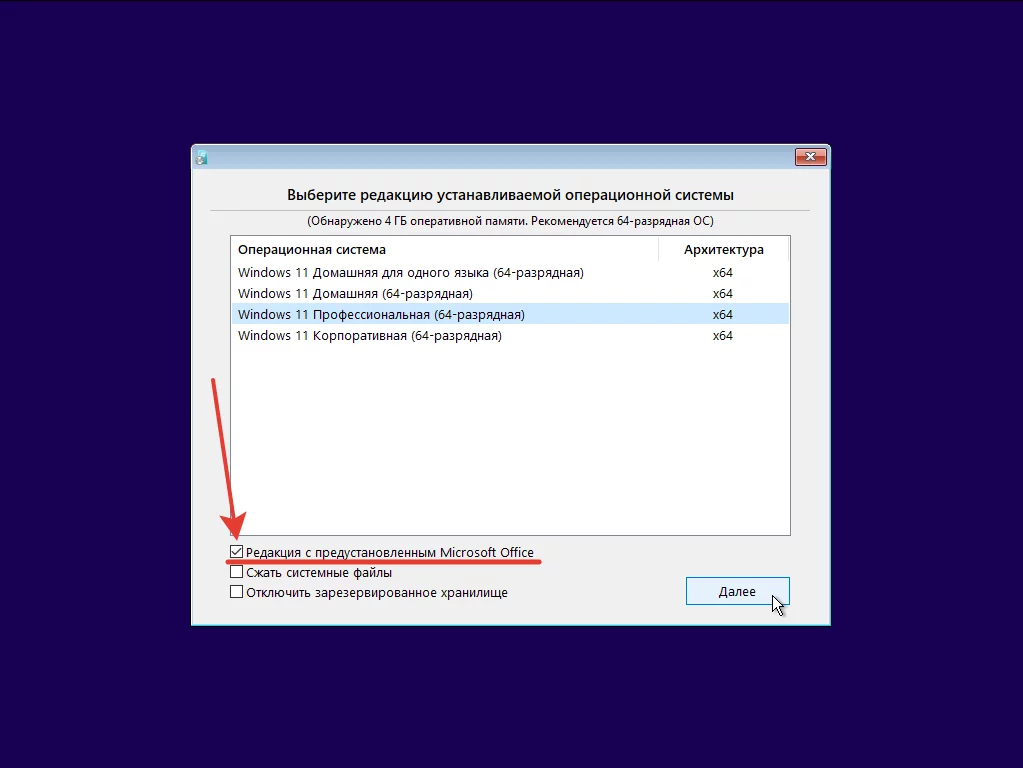Click x64 cell of Профессиональная row

723,315
